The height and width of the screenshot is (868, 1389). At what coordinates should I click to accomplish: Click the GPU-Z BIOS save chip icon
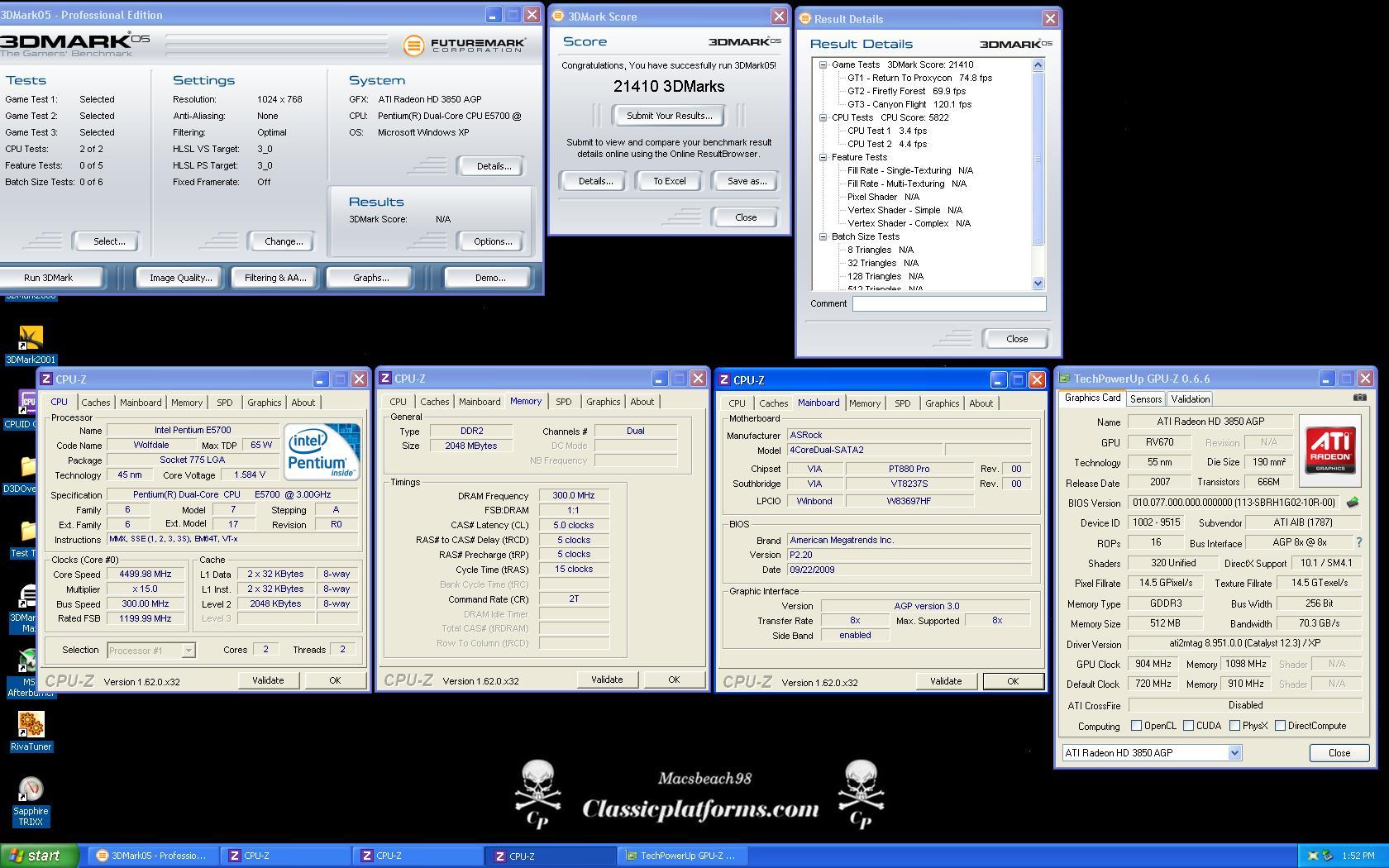(1353, 502)
